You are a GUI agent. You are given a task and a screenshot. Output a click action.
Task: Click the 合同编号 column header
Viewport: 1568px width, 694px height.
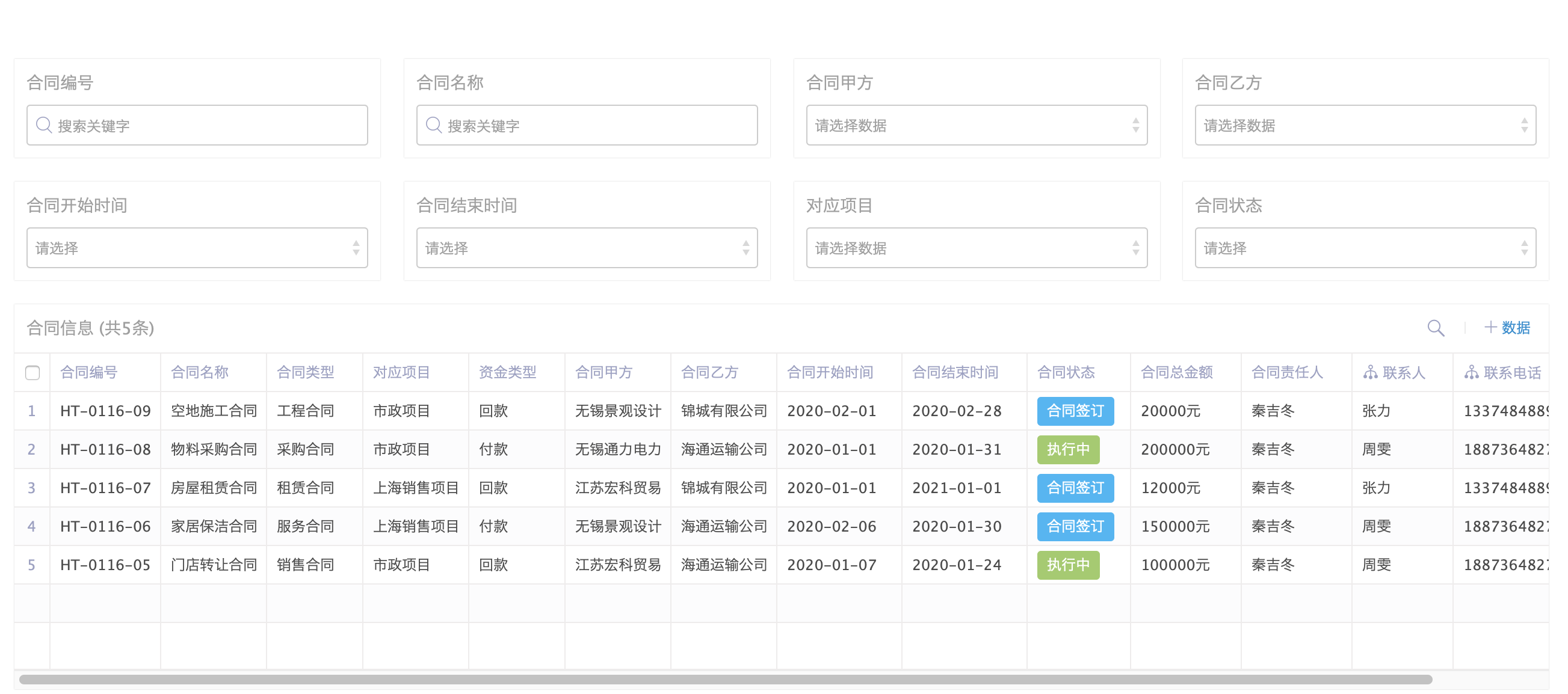point(89,372)
